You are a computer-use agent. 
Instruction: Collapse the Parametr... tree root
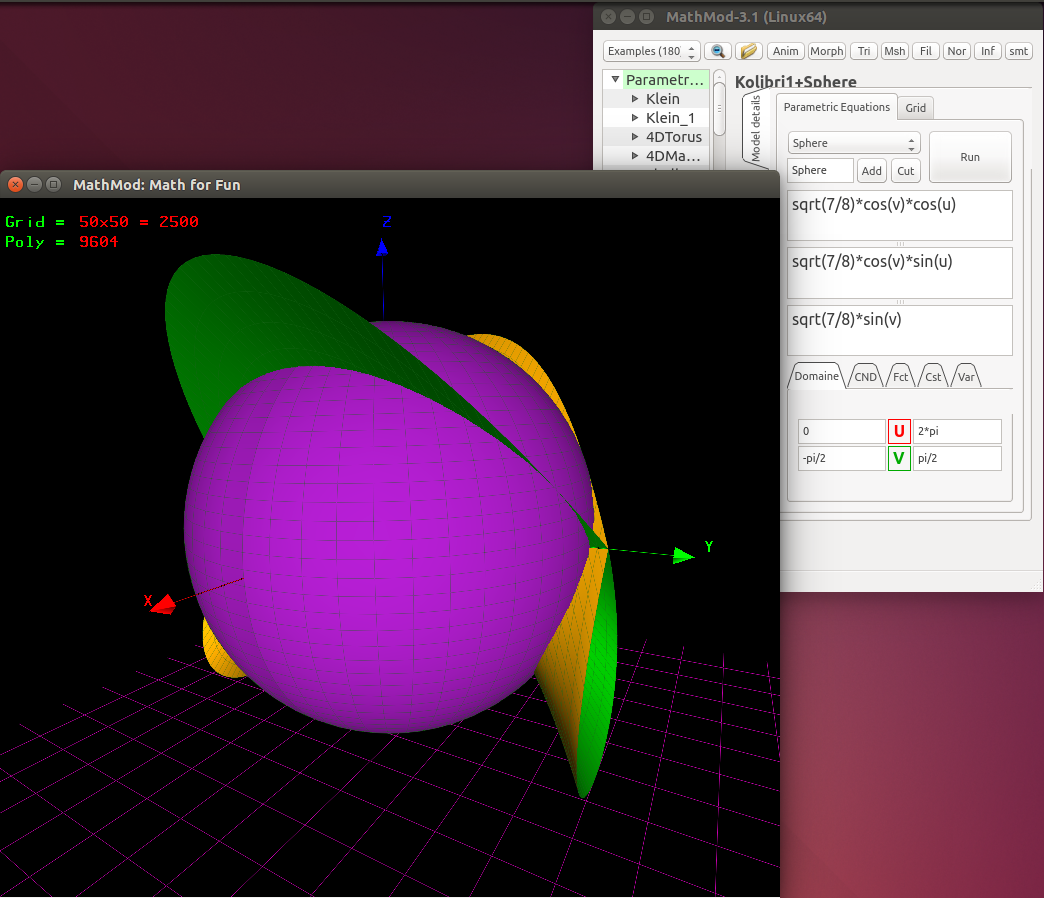coord(615,79)
